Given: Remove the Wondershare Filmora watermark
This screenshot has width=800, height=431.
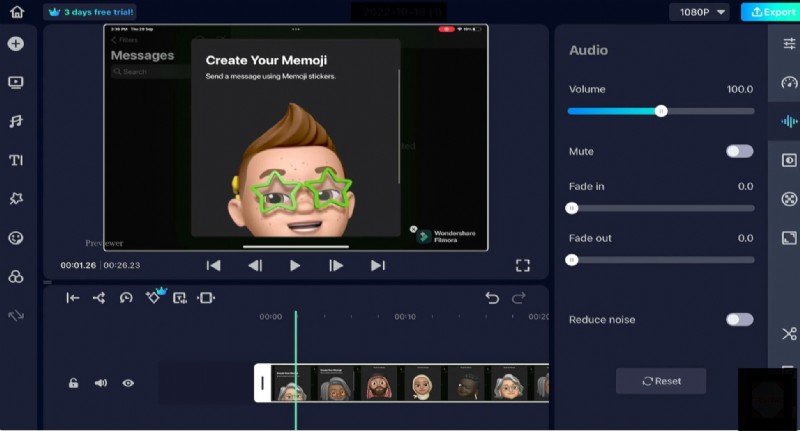Looking at the screenshot, I should (413, 229).
